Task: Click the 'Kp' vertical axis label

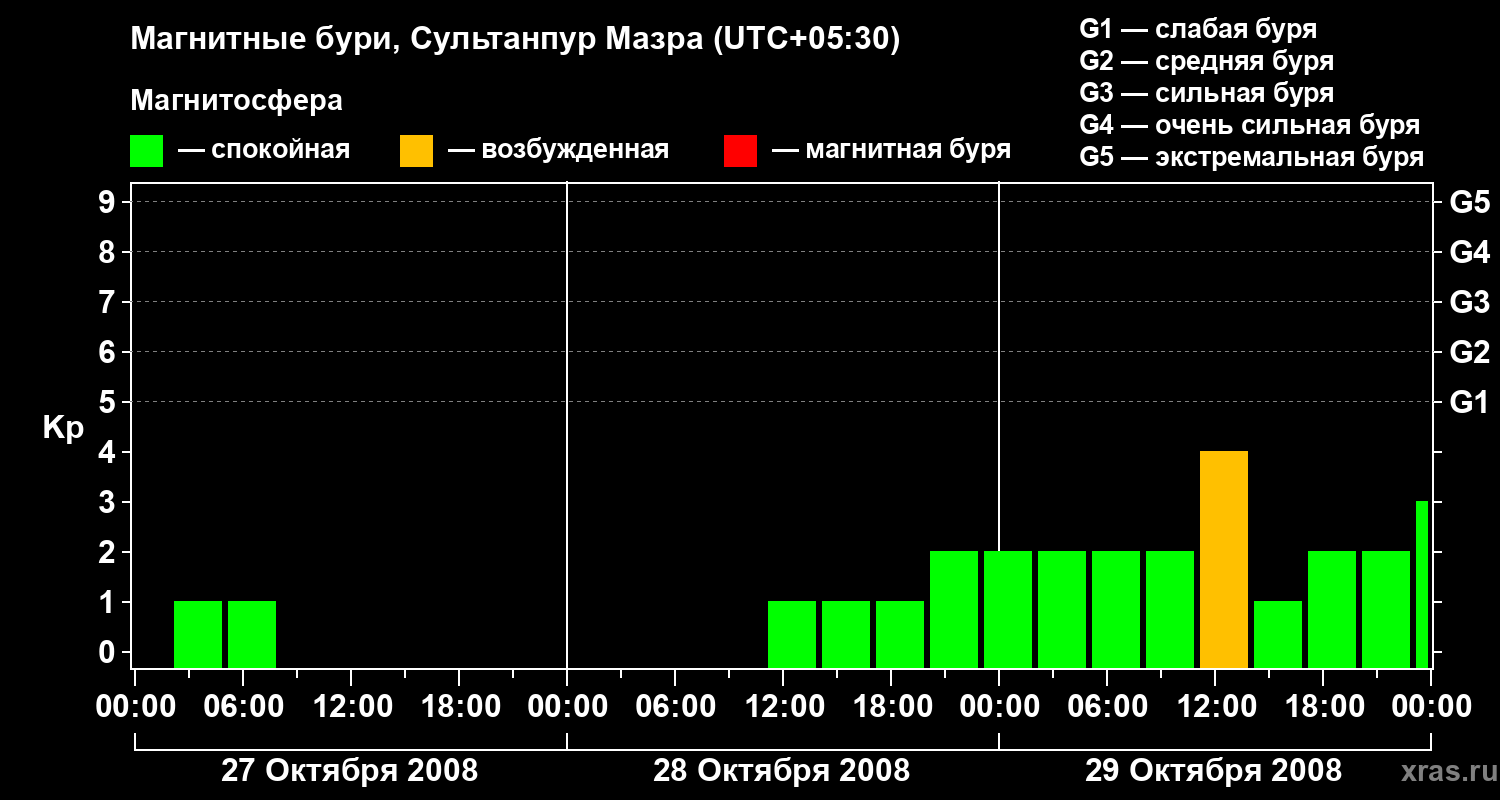Action: [x=63, y=428]
